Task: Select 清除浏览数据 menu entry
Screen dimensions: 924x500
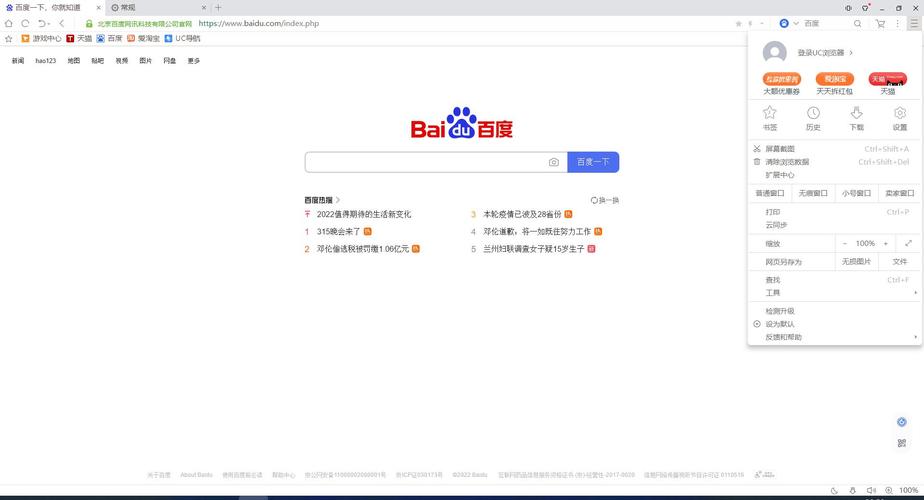Action: (x=833, y=162)
